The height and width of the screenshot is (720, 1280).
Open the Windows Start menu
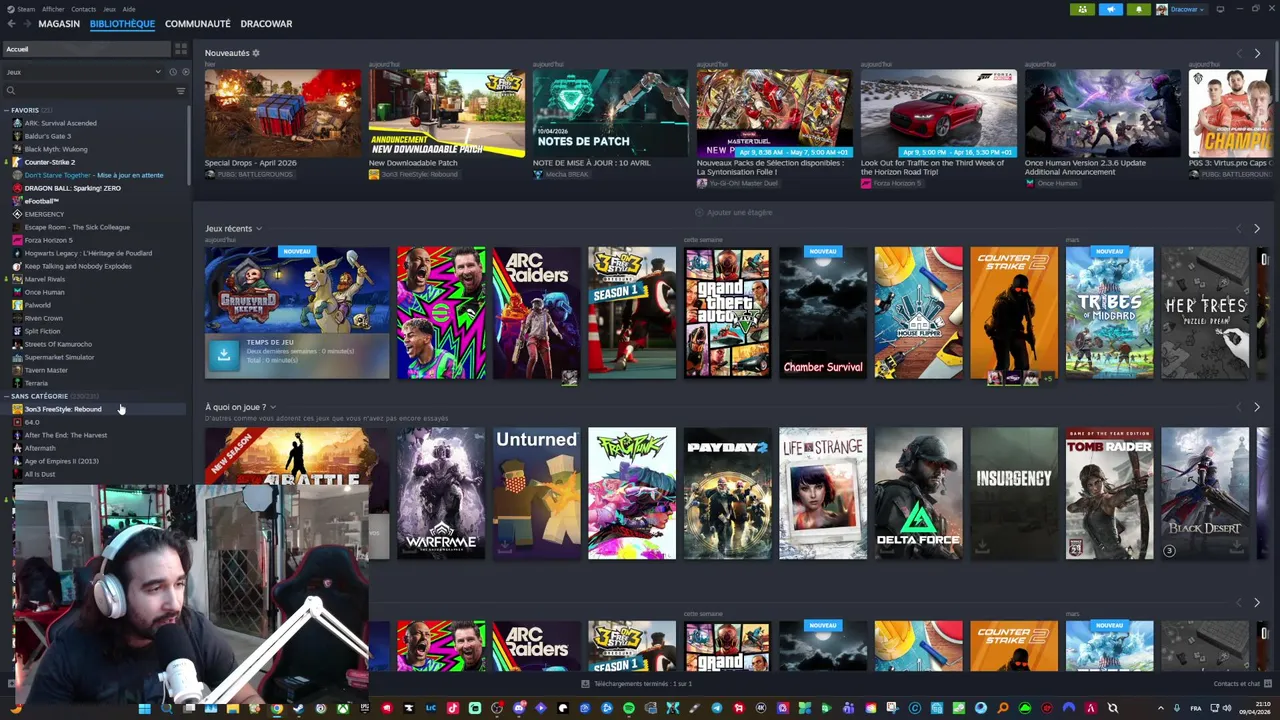coord(144,709)
